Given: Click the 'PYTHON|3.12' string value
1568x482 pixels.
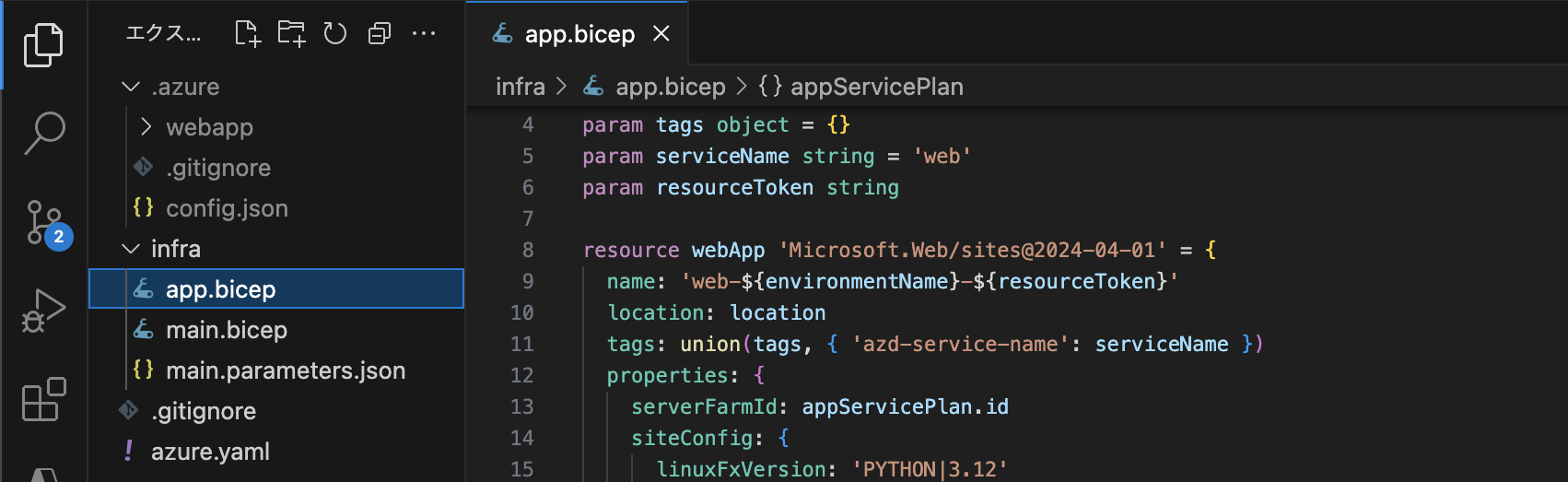Looking at the screenshot, I should pyautogui.click(x=930, y=469).
